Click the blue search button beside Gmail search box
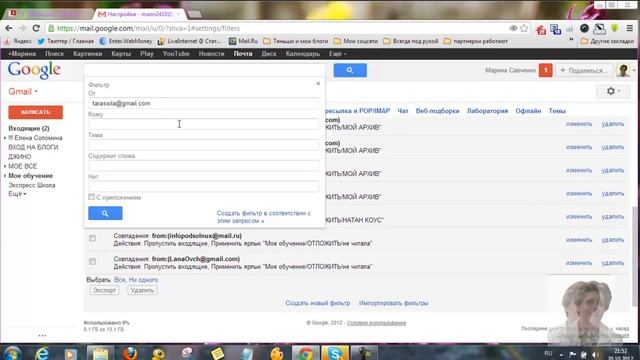This screenshot has height=360, width=640. (350, 70)
